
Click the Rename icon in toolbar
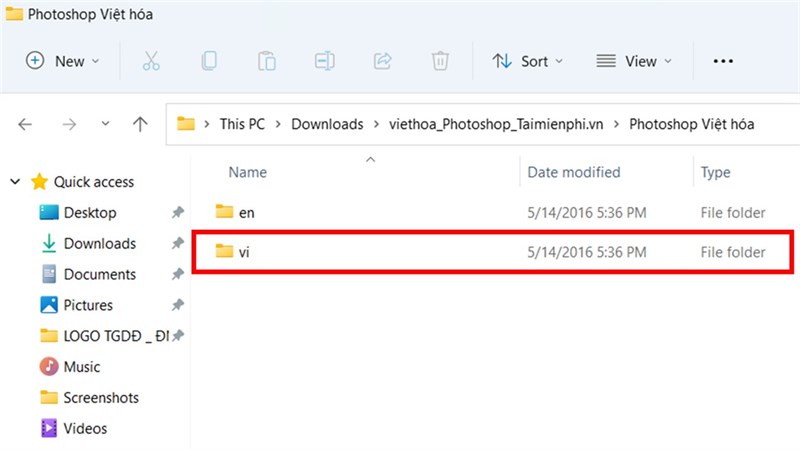[324, 61]
